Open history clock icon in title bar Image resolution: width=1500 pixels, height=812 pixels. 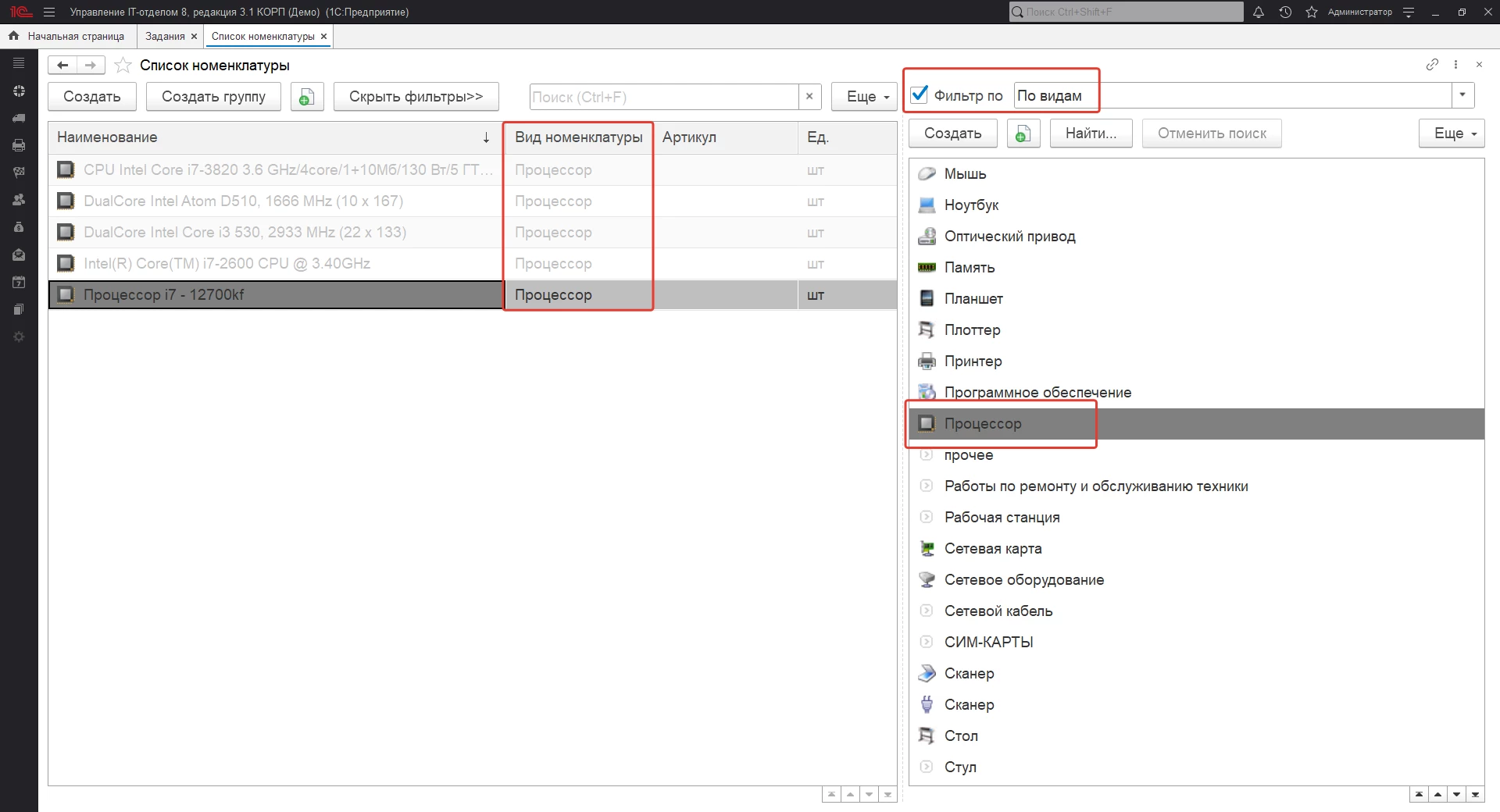(x=1285, y=12)
